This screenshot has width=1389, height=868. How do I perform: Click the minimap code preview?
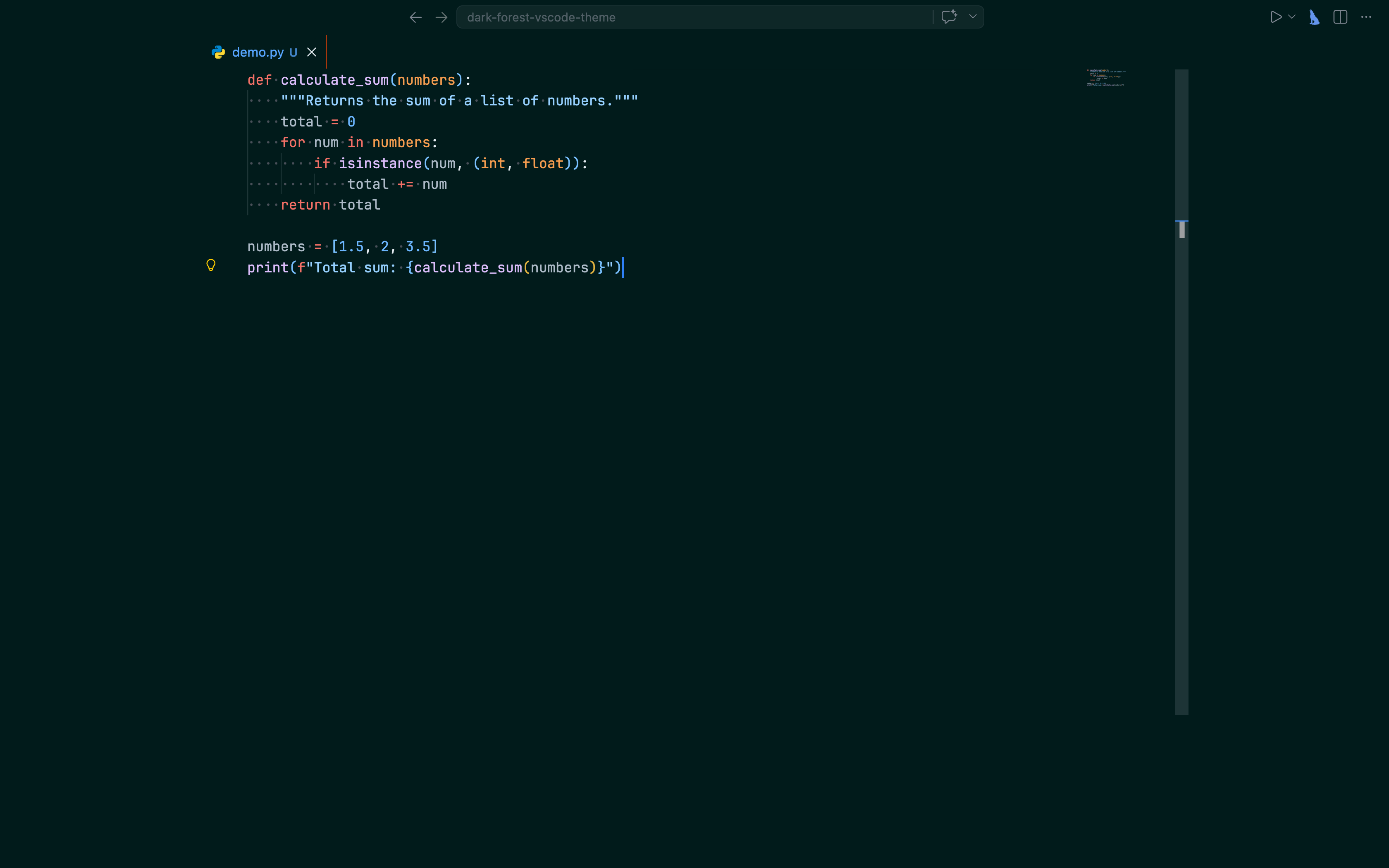(1105, 78)
